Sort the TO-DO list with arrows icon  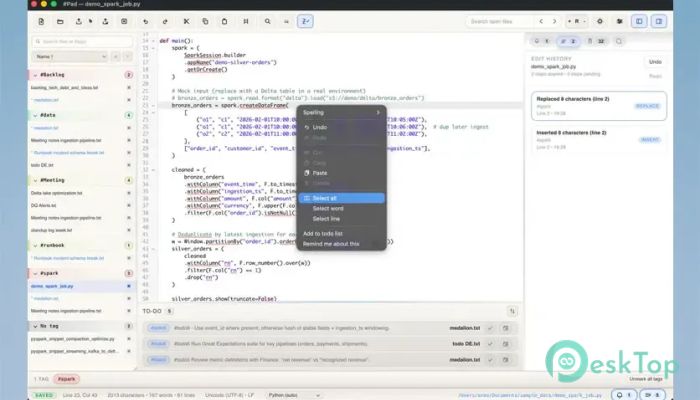[512, 311]
